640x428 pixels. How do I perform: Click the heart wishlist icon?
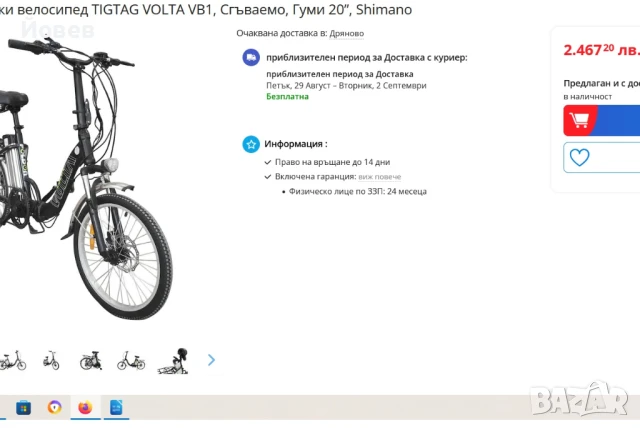pyautogui.click(x=580, y=157)
